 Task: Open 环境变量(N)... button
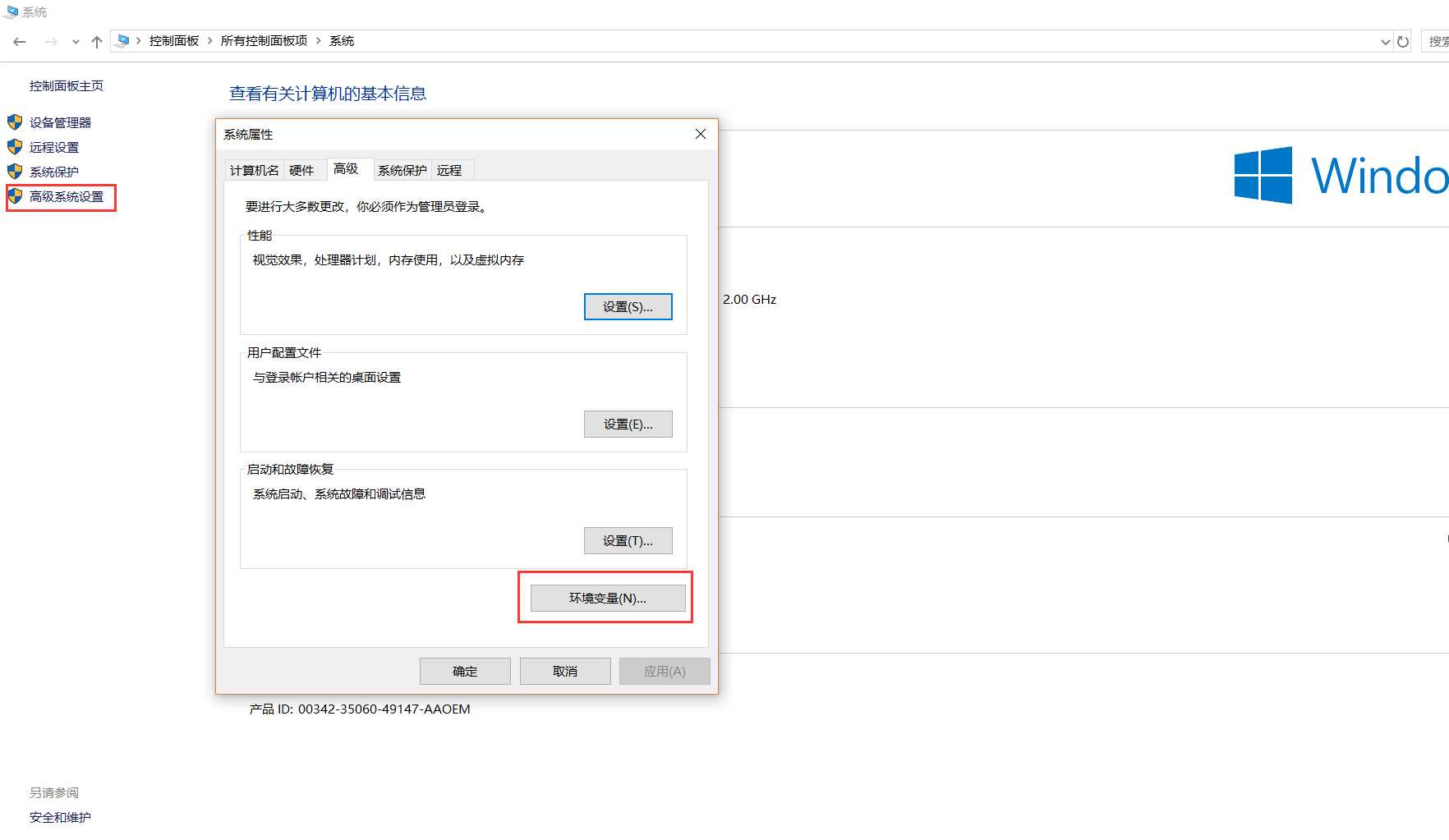[x=608, y=599]
